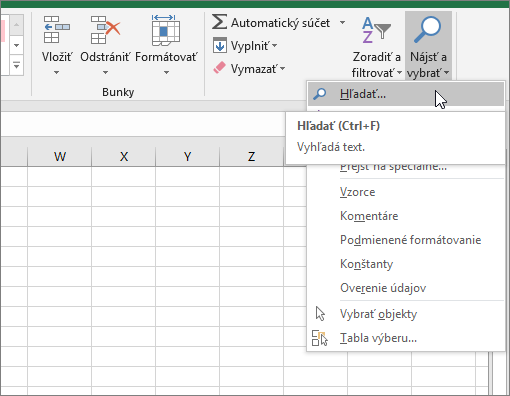Expand the Vložiť dropdown arrow
Viewport: 510px width, 396px height.
point(56,72)
